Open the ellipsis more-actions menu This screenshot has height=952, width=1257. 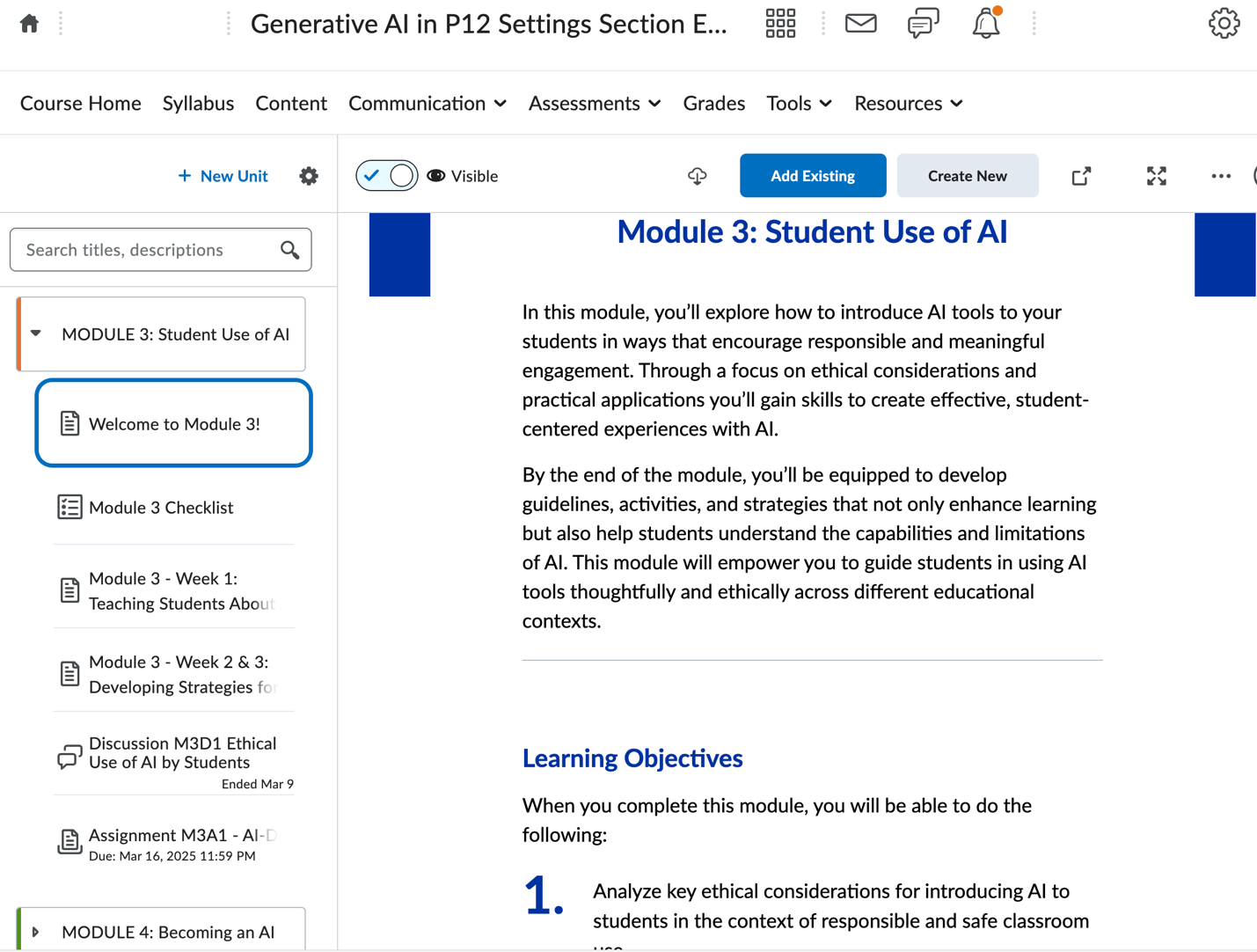point(1221,176)
